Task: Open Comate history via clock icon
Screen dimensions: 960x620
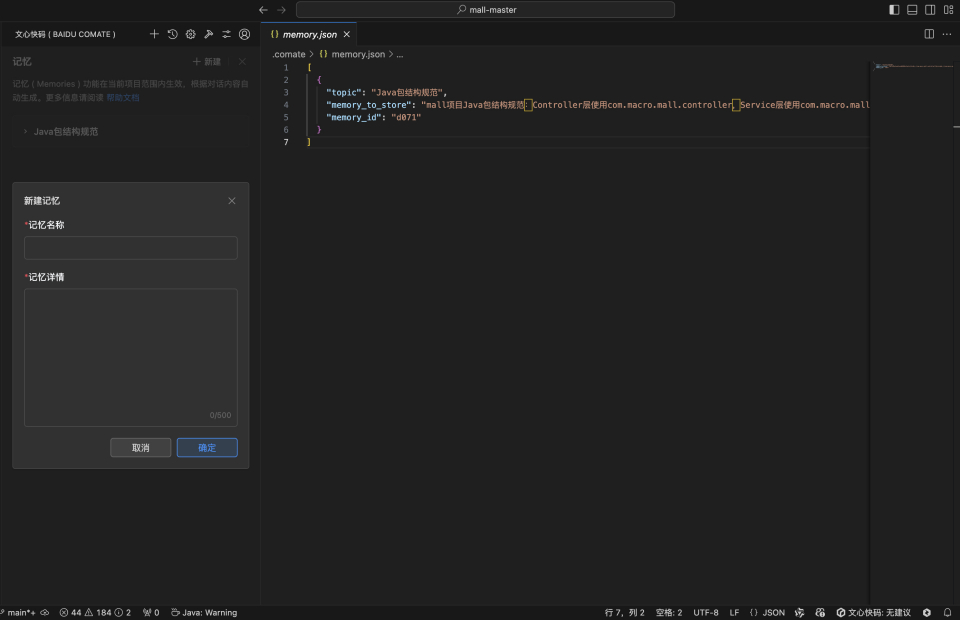Action: point(172,34)
